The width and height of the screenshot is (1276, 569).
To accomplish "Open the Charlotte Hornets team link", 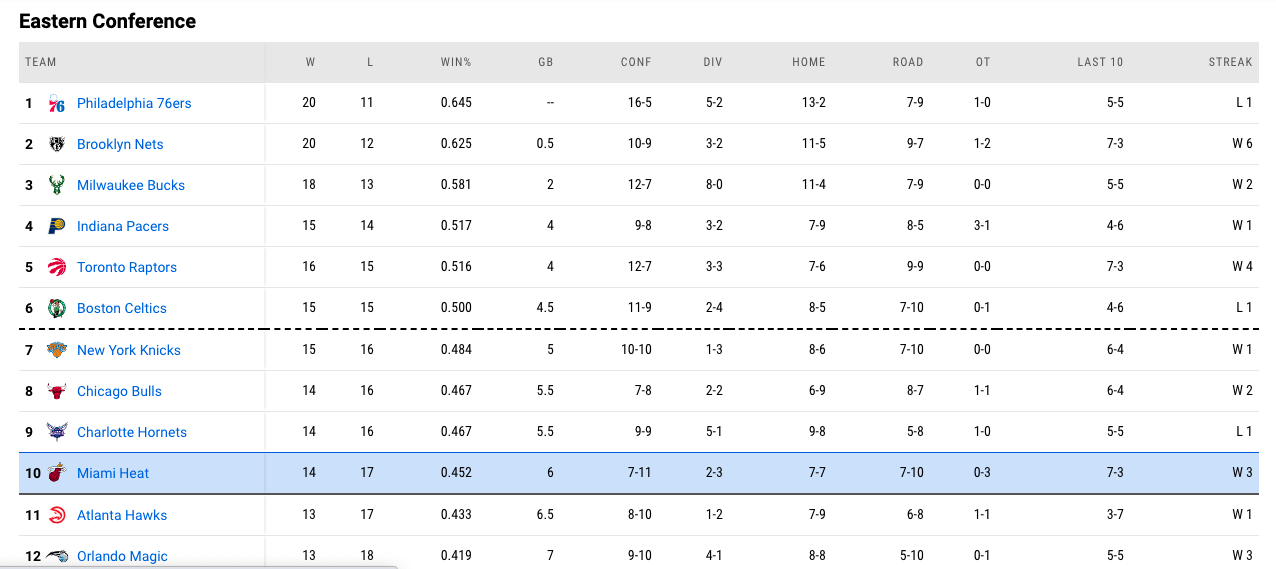I will click(x=132, y=432).
